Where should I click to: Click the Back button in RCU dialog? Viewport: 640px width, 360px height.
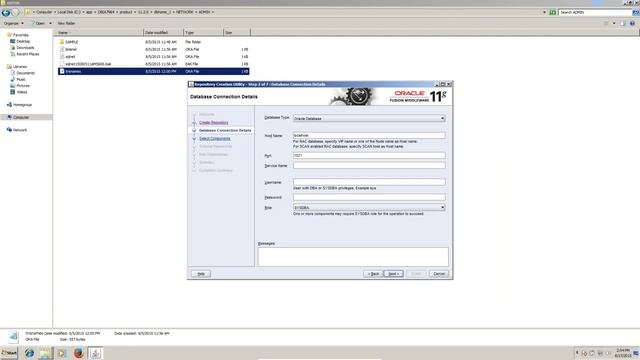pos(373,273)
